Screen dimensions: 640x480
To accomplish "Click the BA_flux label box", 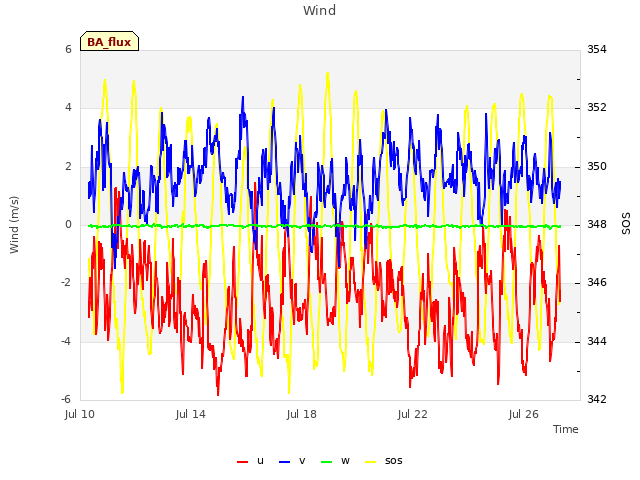I will click(x=109, y=41).
